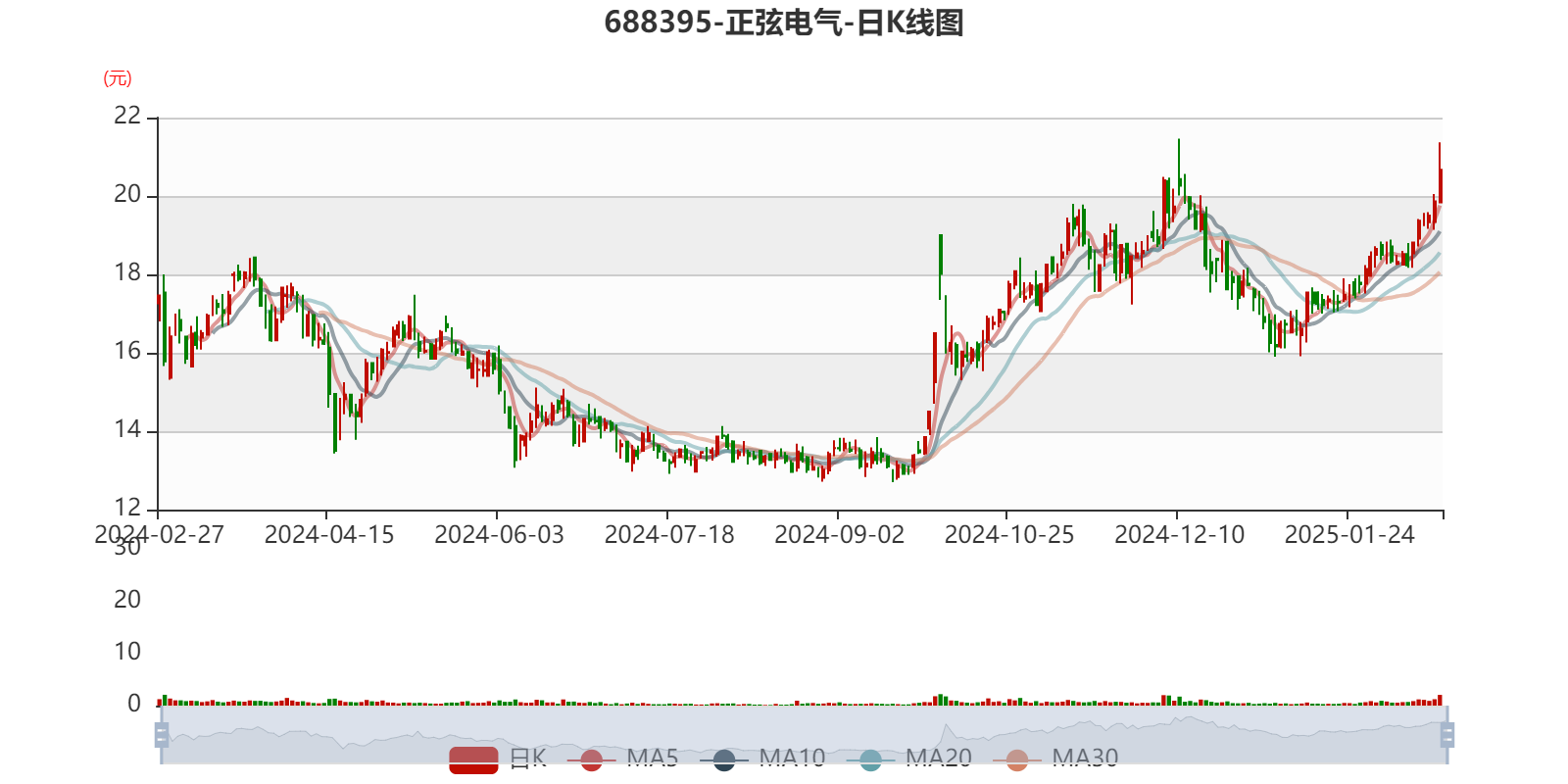Click the 2024-07-18 date axis label
The height and width of the screenshot is (784, 1568).
coord(668,535)
